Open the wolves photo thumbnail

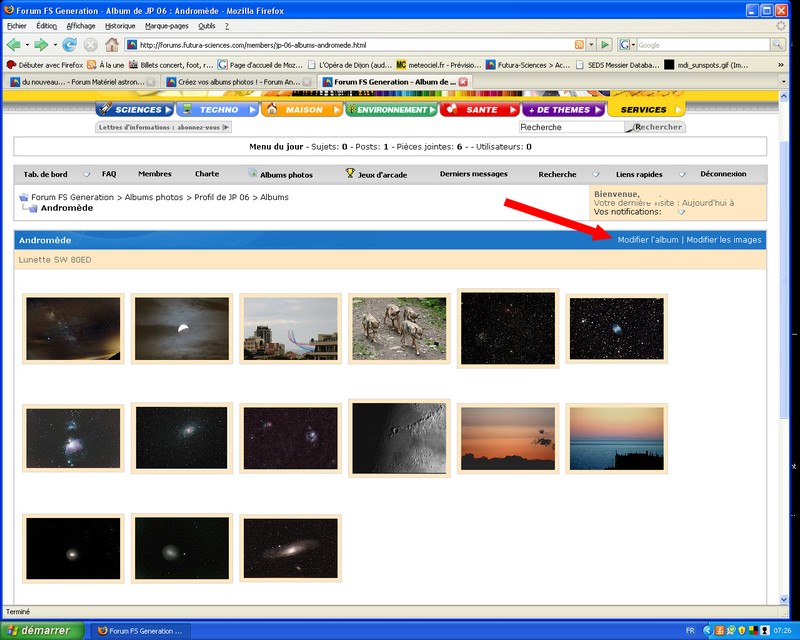tap(399, 328)
